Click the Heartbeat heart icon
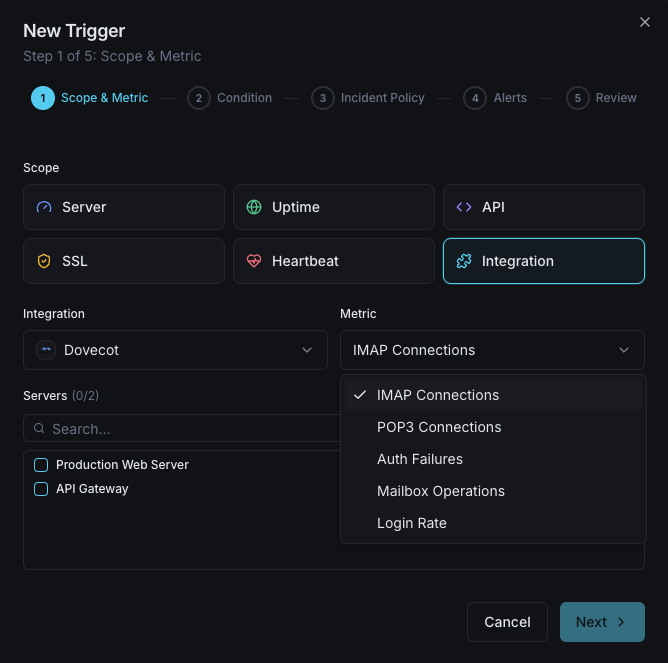 (x=254, y=261)
